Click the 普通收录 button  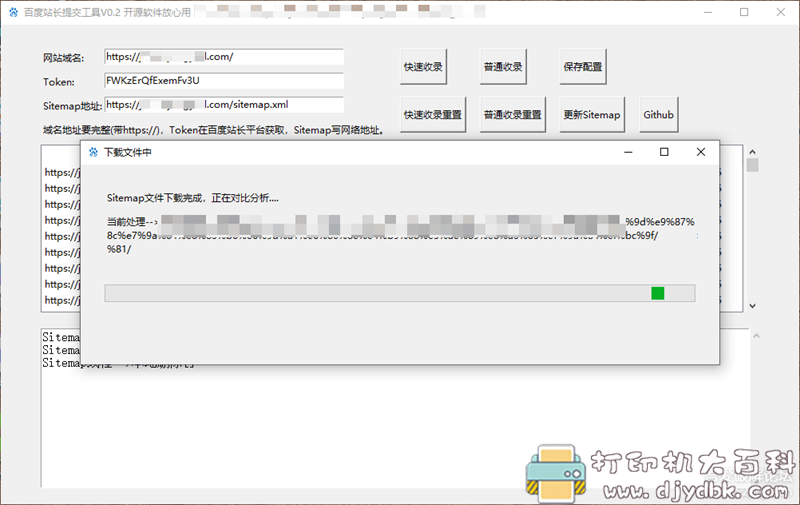point(503,66)
